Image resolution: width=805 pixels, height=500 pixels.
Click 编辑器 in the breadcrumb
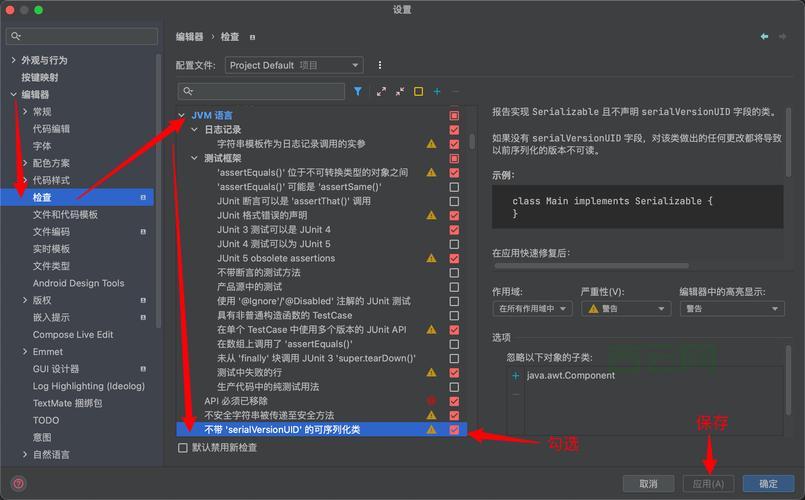[189, 37]
